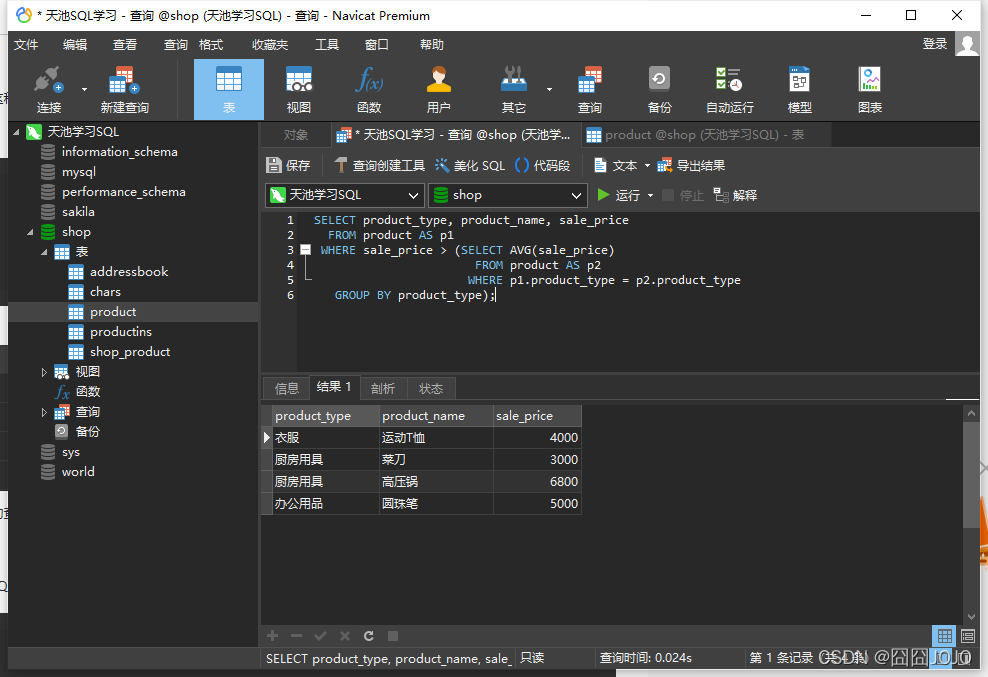Select the productins table
The image size is (988, 677).
[x=121, y=332]
